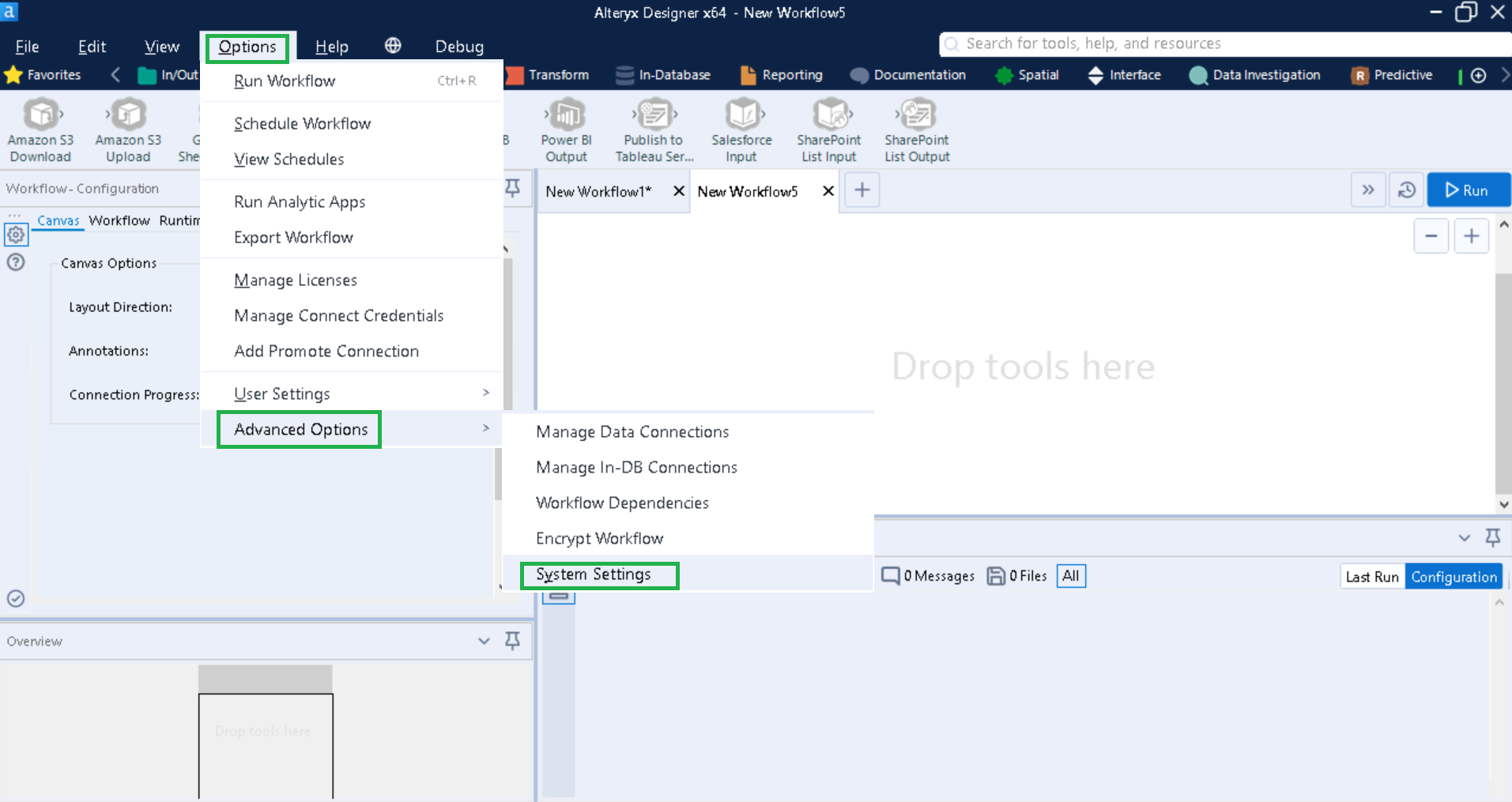Pin the Workflow Configuration panel
The height and width of the screenshot is (802, 1512).
point(512,188)
